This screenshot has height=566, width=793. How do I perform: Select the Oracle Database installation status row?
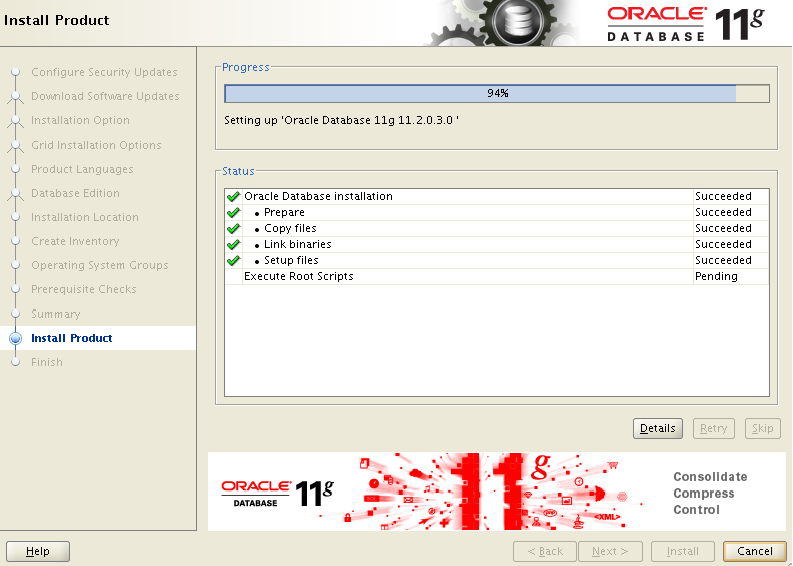(497, 196)
